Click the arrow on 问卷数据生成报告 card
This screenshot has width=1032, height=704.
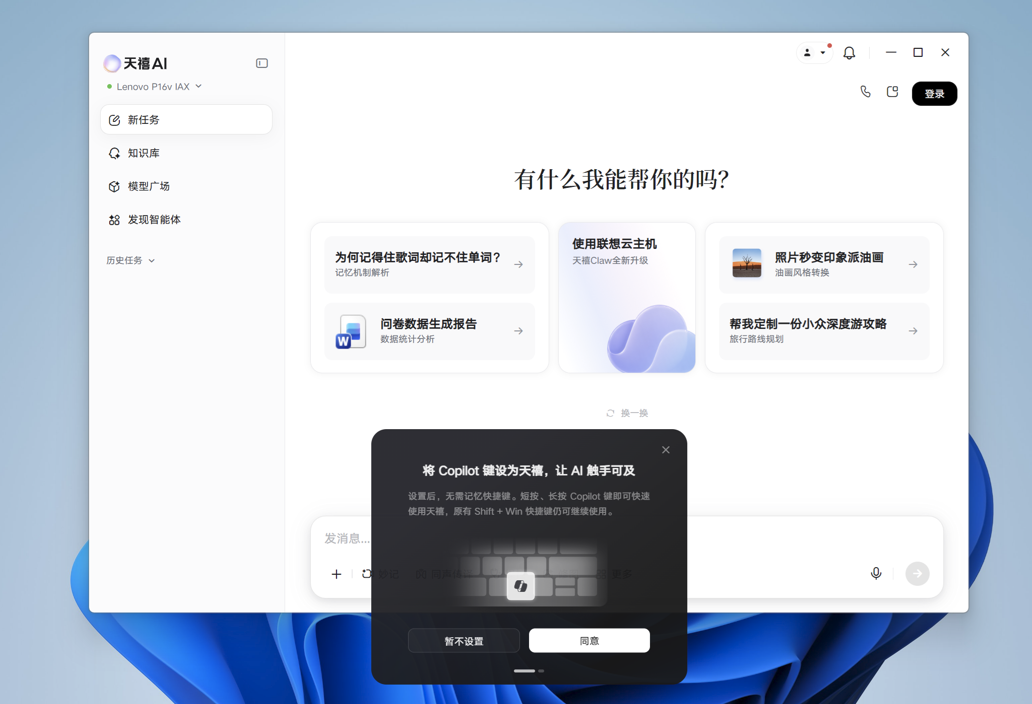point(519,331)
